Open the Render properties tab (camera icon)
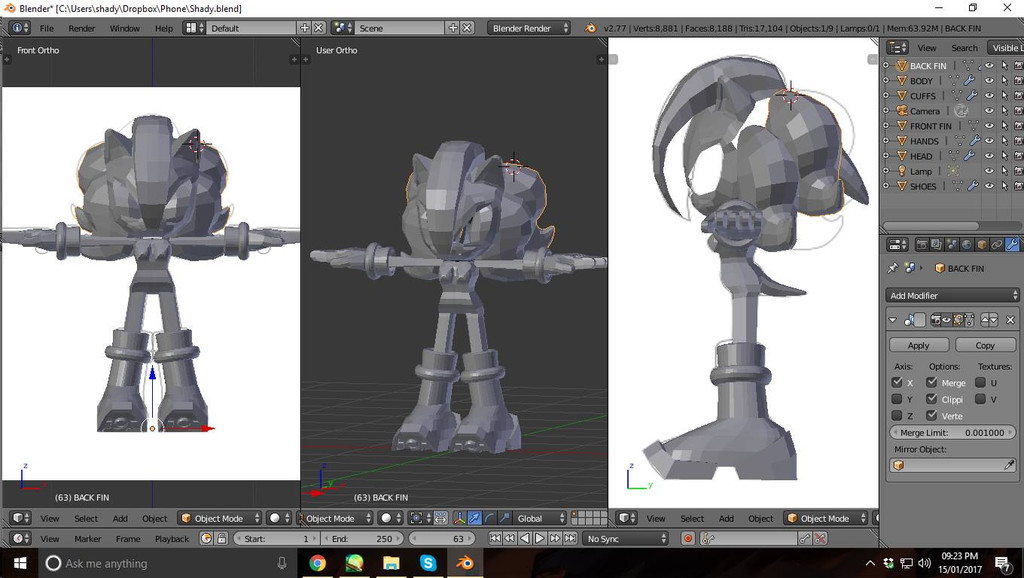 (x=921, y=245)
